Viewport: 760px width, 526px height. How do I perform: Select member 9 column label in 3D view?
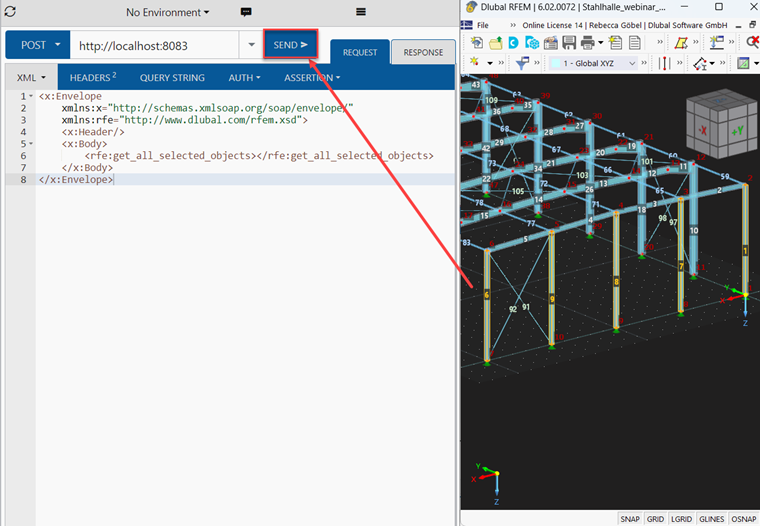[552, 299]
